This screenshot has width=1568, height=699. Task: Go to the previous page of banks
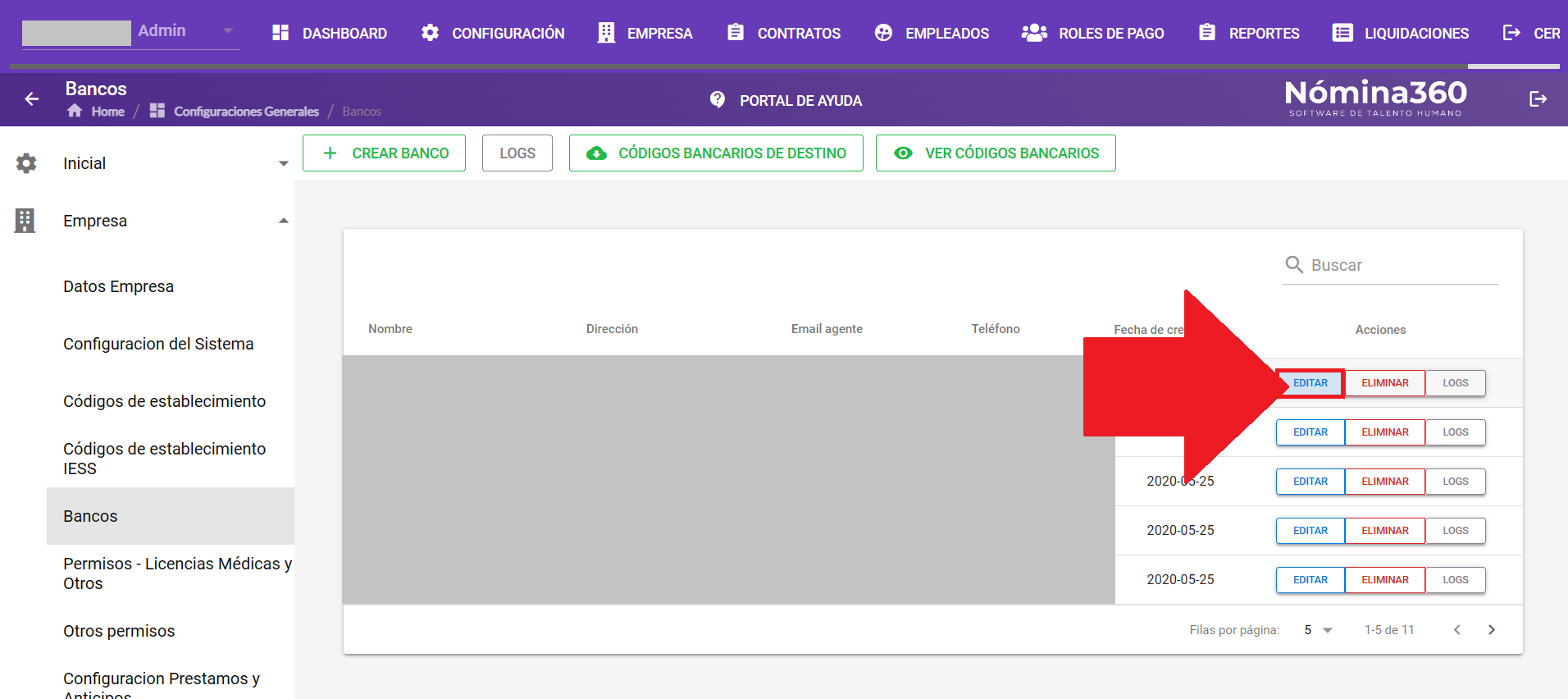click(x=1457, y=629)
